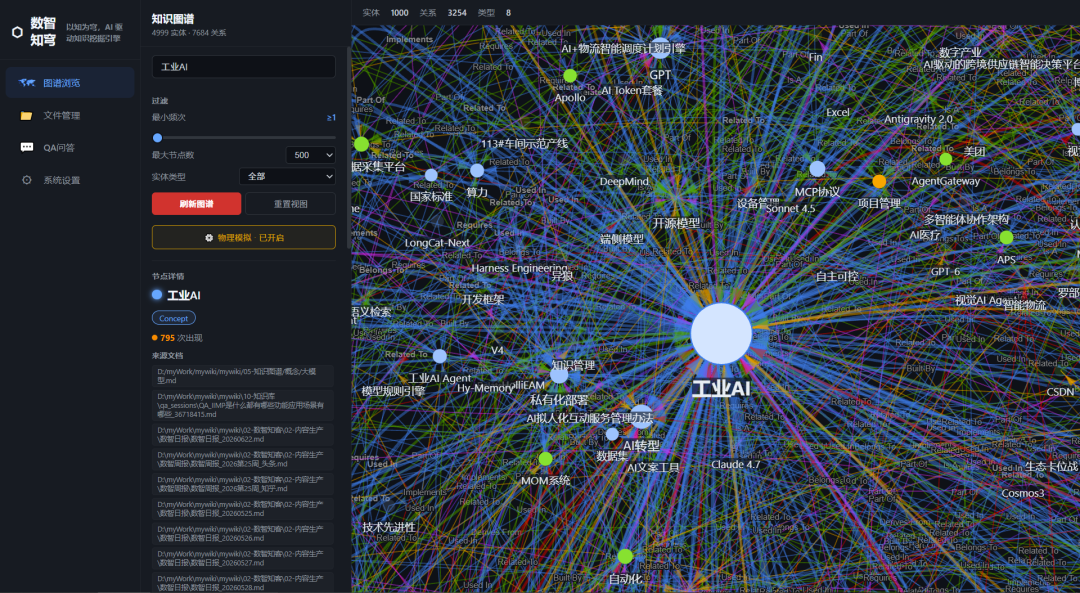Click the 私有化部署 graph label

click(x=559, y=400)
